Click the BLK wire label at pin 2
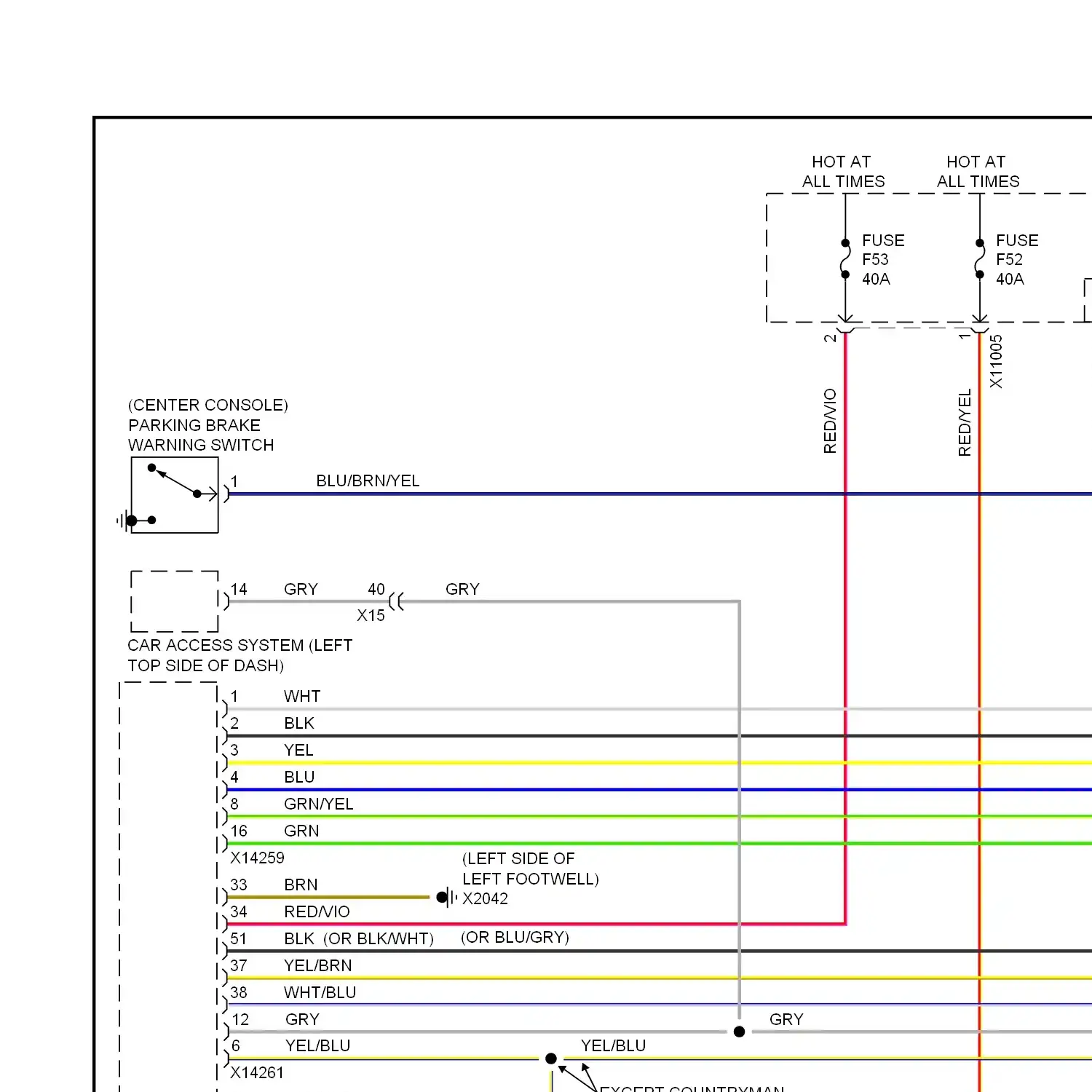The image size is (1092, 1092). click(299, 724)
